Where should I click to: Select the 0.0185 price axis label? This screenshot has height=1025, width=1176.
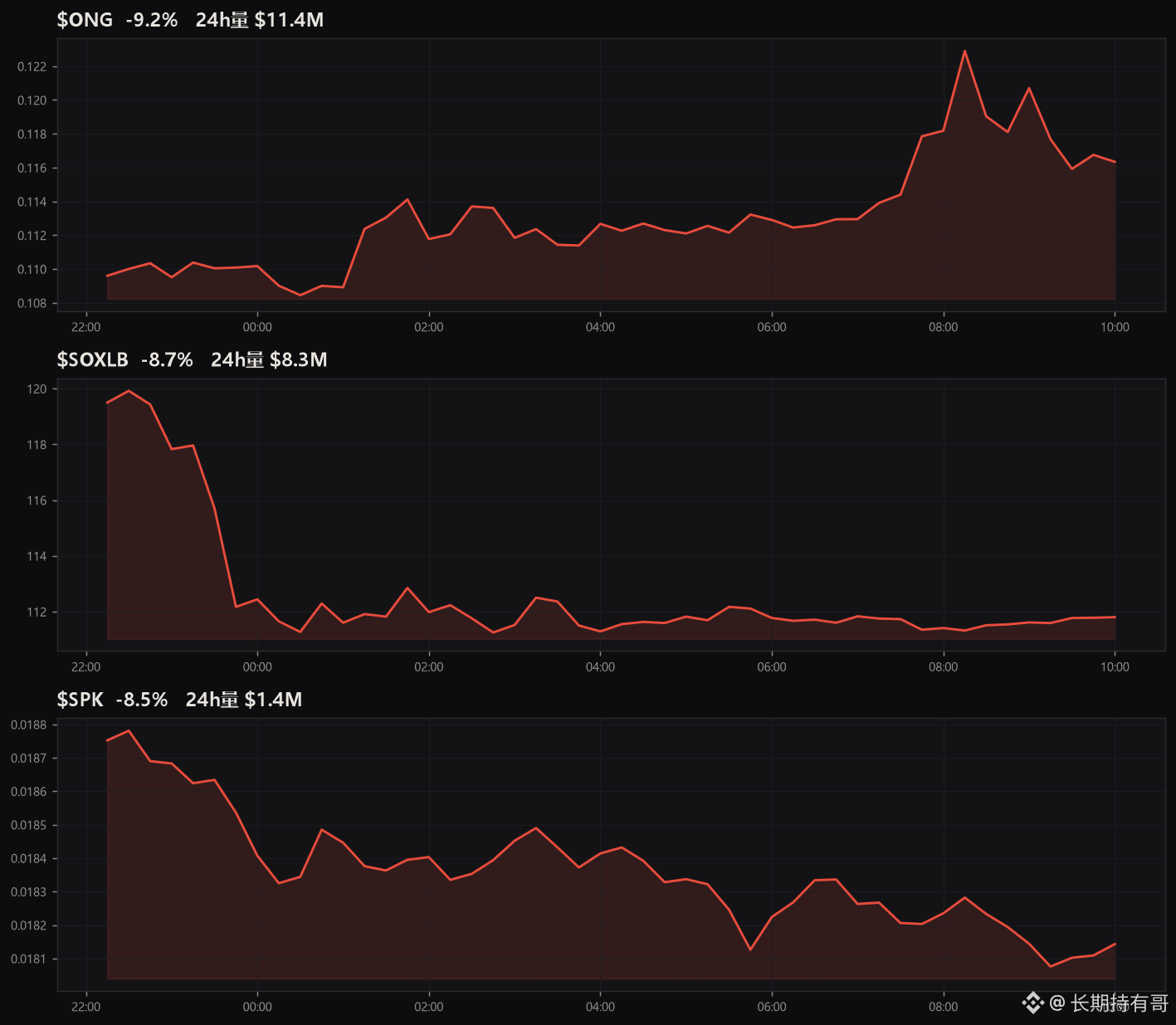[x=29, y=826]
